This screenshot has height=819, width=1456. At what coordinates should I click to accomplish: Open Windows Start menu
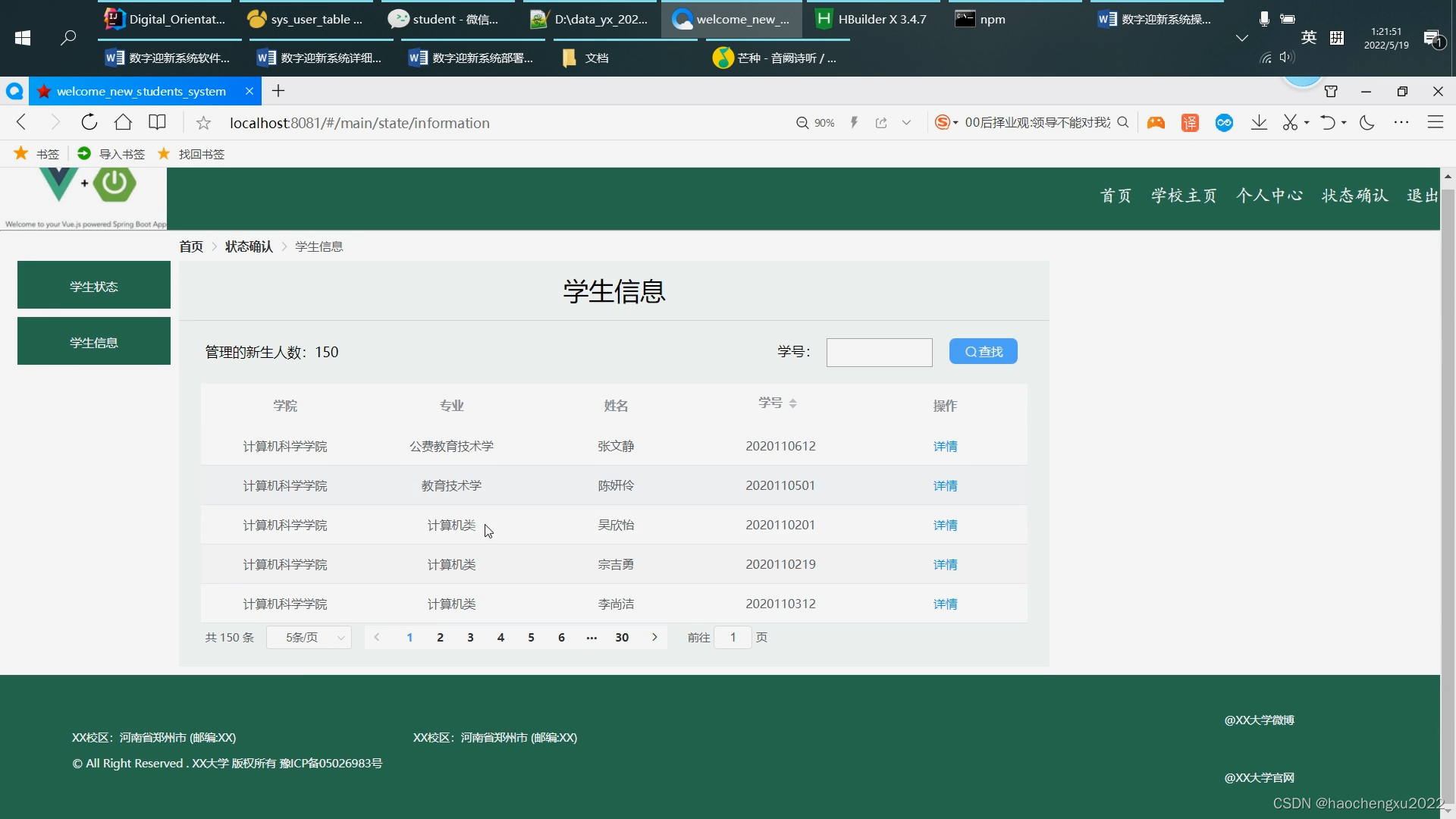23,38
